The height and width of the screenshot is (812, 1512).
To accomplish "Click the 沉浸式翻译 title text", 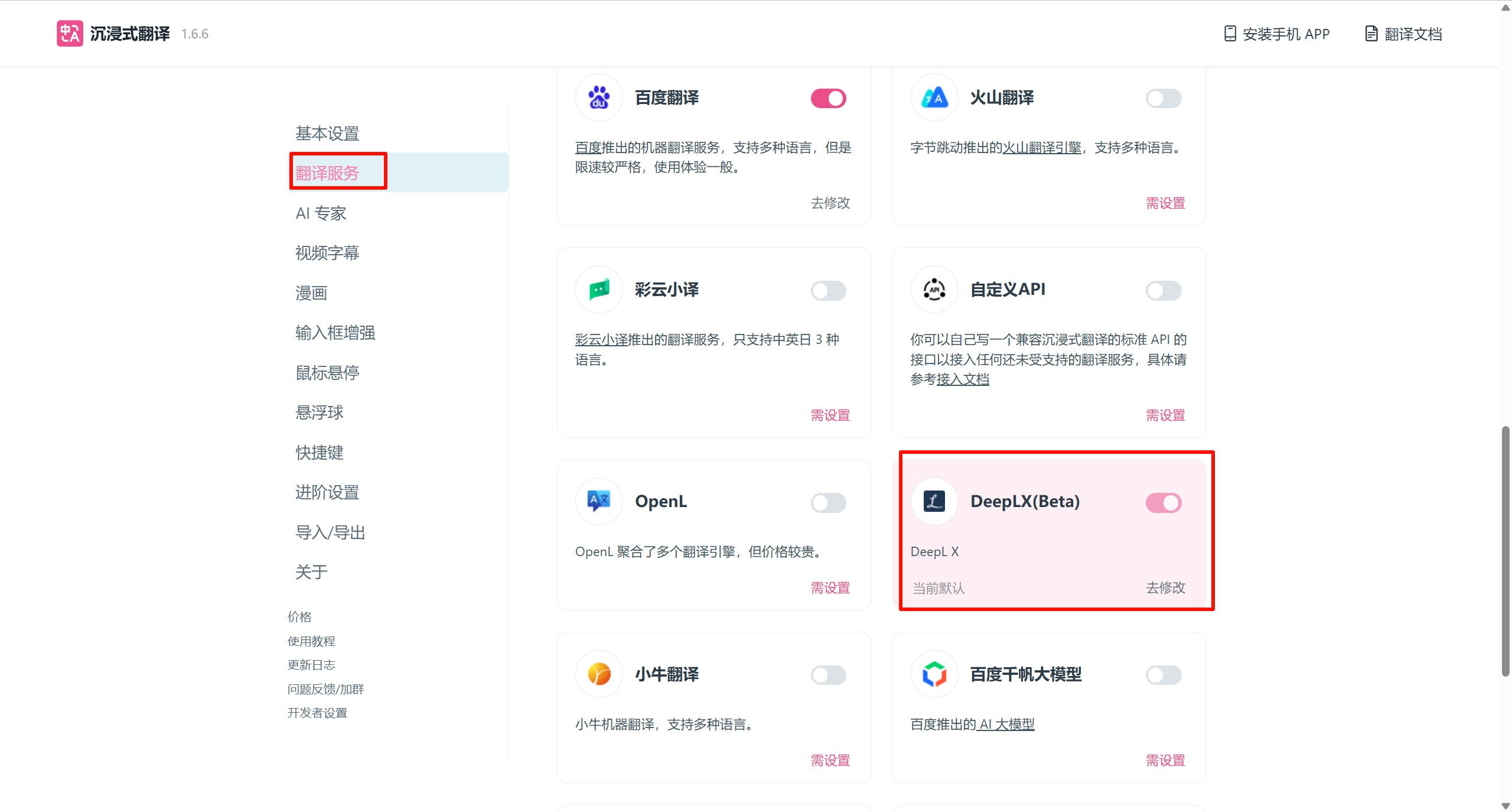I will pos(130,34).
